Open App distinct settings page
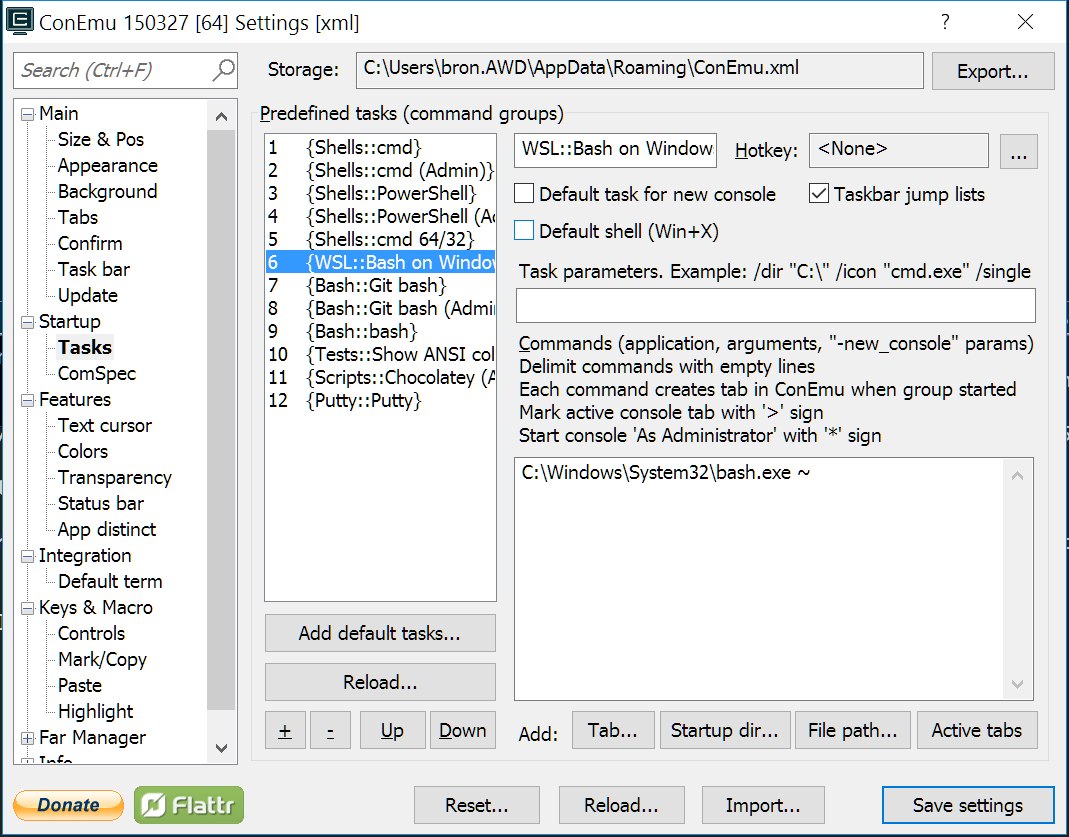The width and height of the screenshot is (1069, 837). 107,530
